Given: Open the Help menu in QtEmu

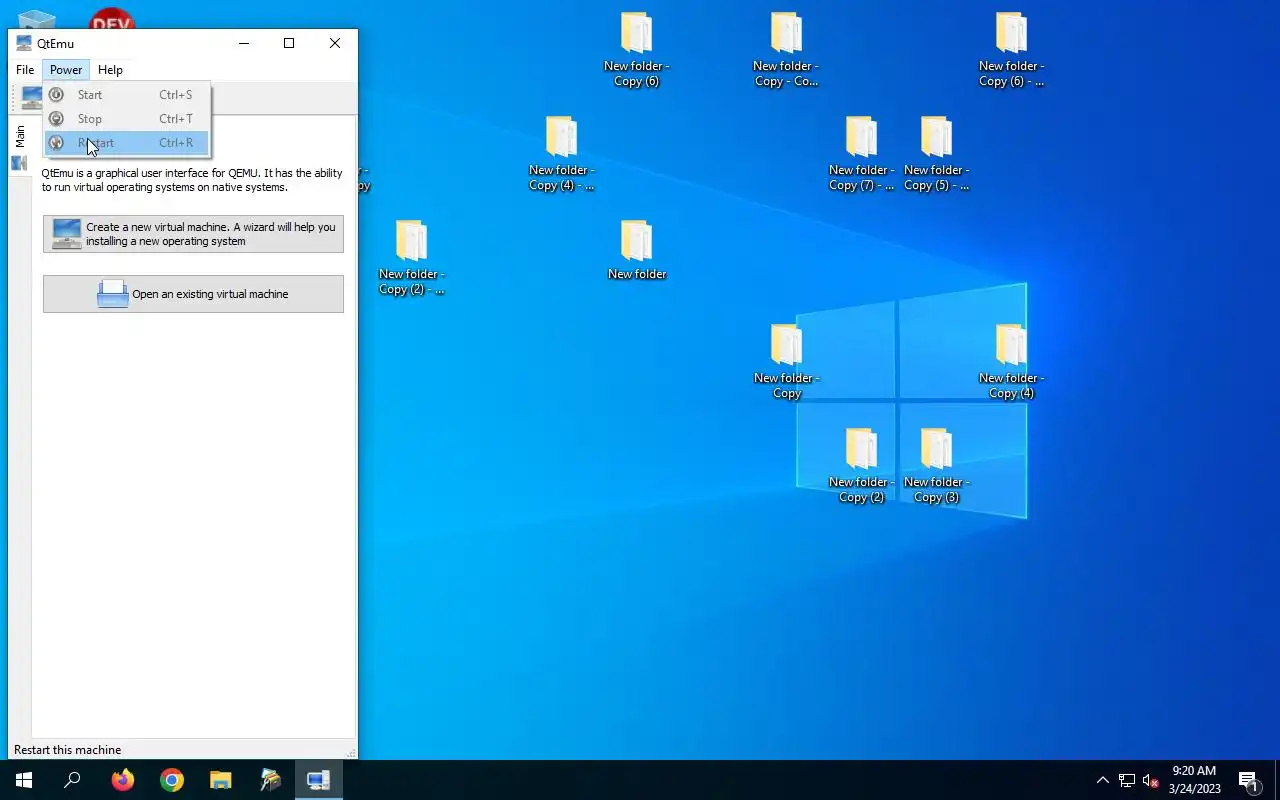Looking at the screenshot, I should point(110,70).
